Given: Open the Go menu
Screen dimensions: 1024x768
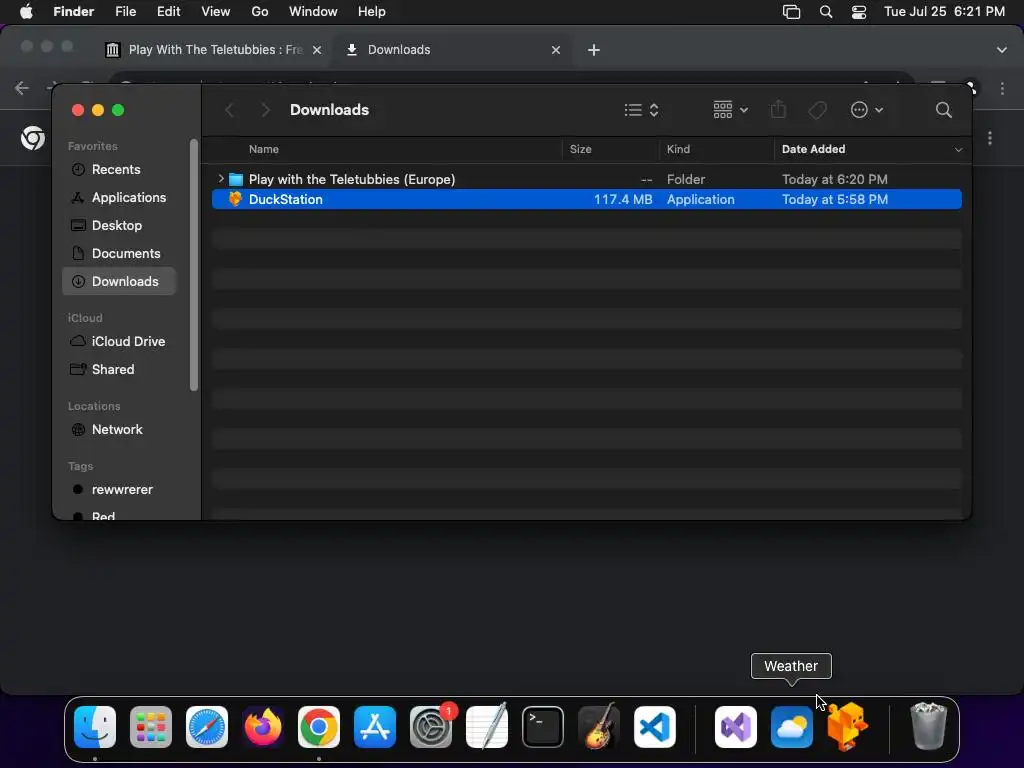Looking at the screenshot, I should (260, 12).
